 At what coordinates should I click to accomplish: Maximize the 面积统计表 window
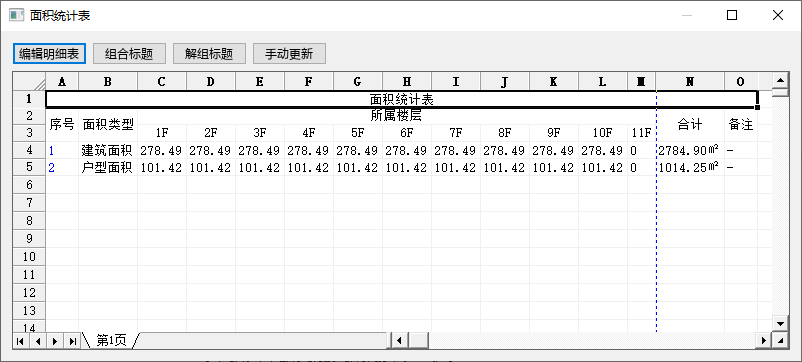point(732,15)
